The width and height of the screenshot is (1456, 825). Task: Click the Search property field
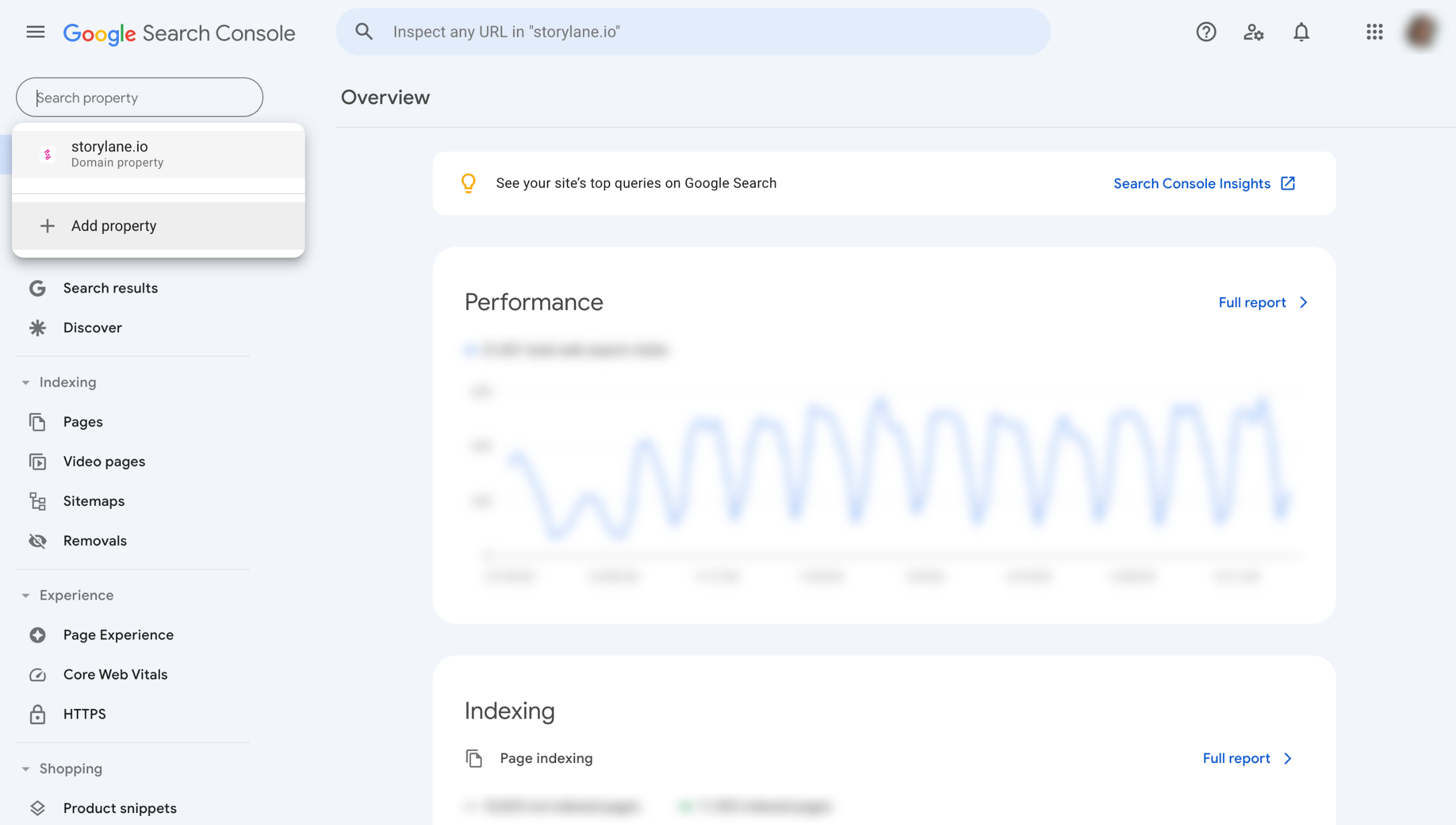click(140, 98)
